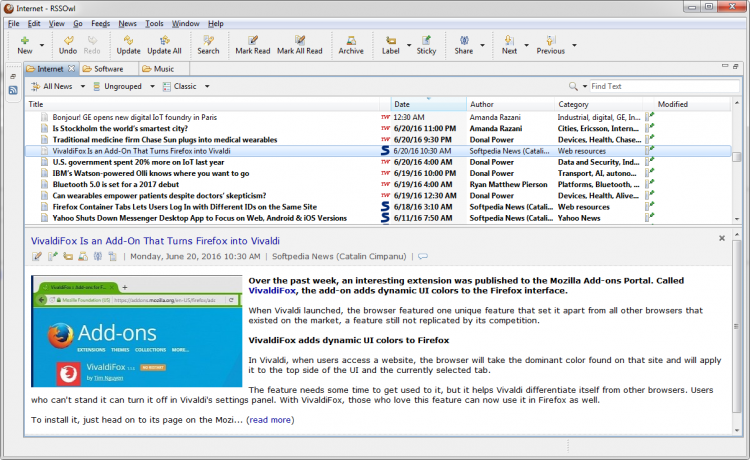Click the VivaldiFox link in the article body
This screenshot has width=750, height=460.
pyautogui.click(x=272, y=291)
